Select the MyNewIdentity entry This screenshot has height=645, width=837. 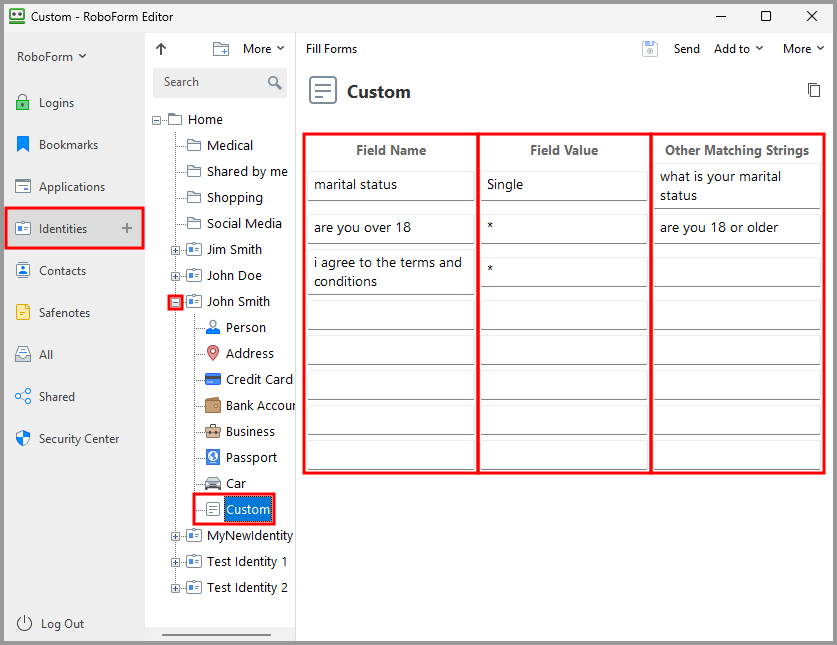coord(240,536)
